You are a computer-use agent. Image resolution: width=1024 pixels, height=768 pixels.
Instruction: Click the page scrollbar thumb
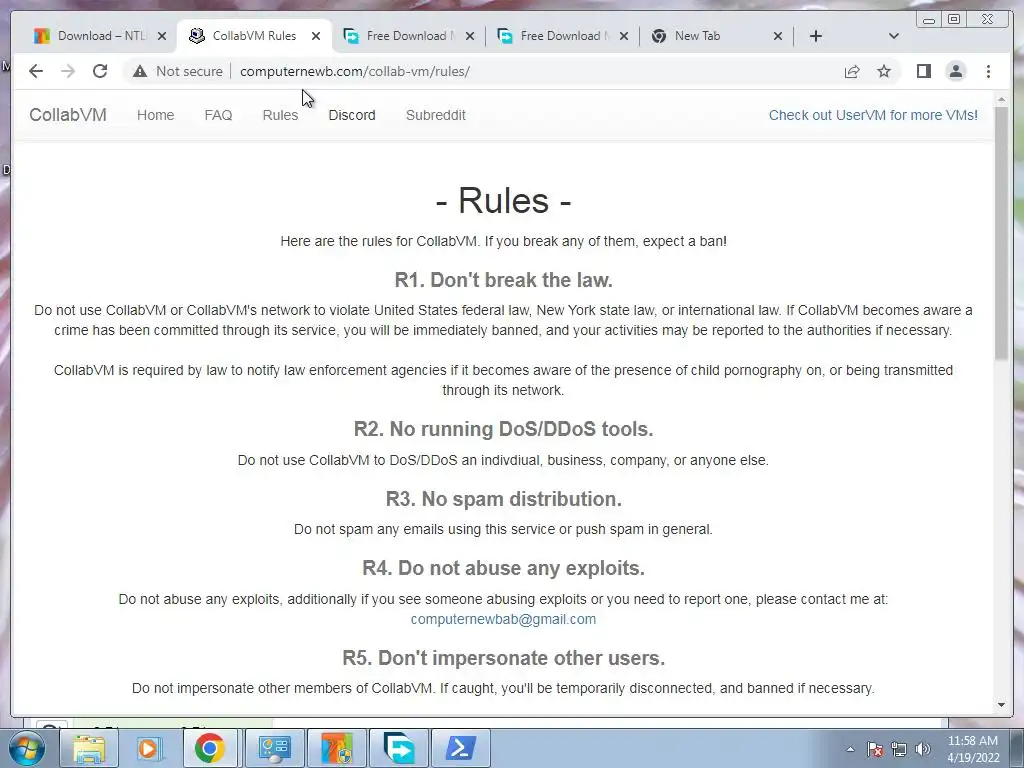point(1002,233)
